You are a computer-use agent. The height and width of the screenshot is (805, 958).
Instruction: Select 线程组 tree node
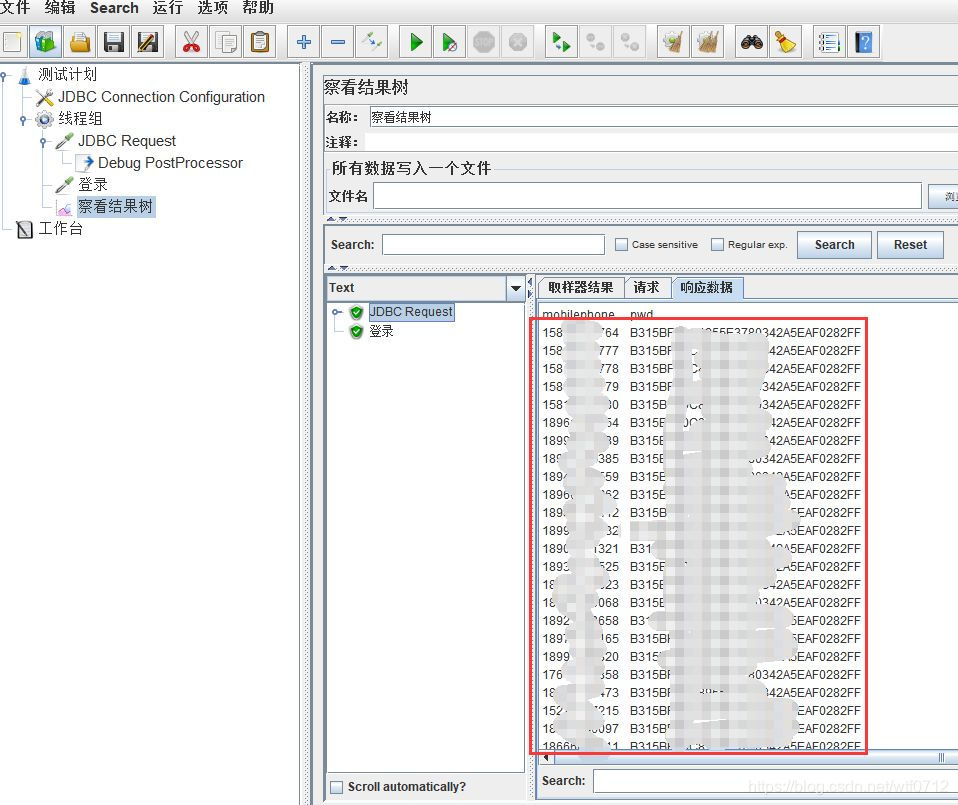point(80,118)
